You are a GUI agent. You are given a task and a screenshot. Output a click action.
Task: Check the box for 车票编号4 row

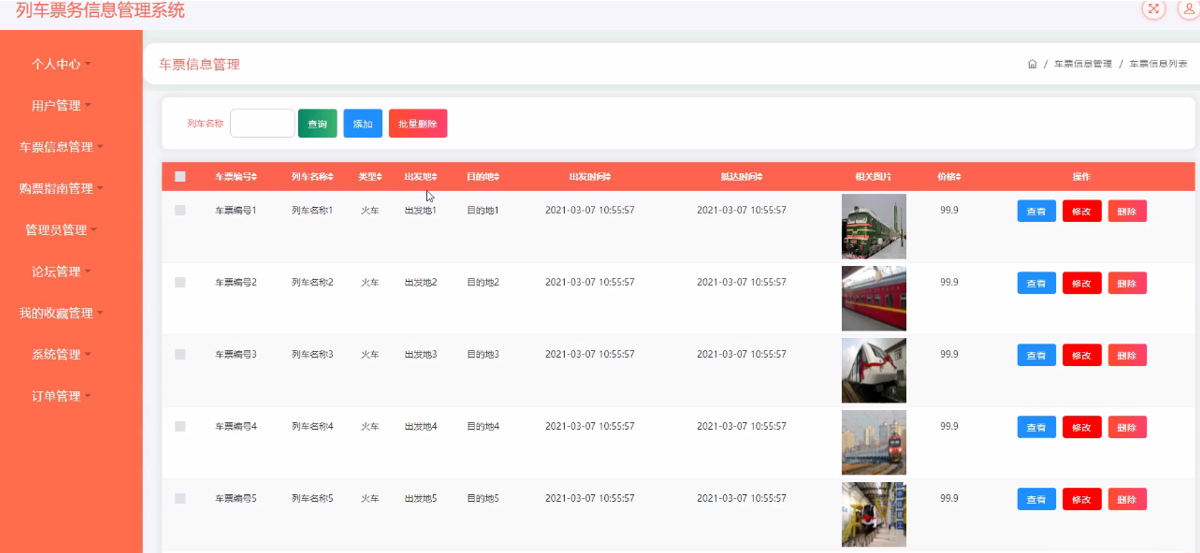coord(180,427)
